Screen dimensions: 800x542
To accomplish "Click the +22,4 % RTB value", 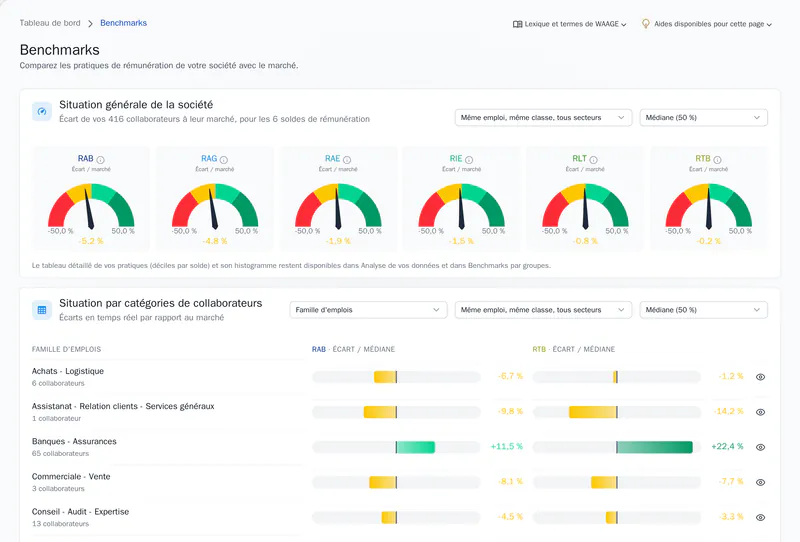I will click(727, 447).
